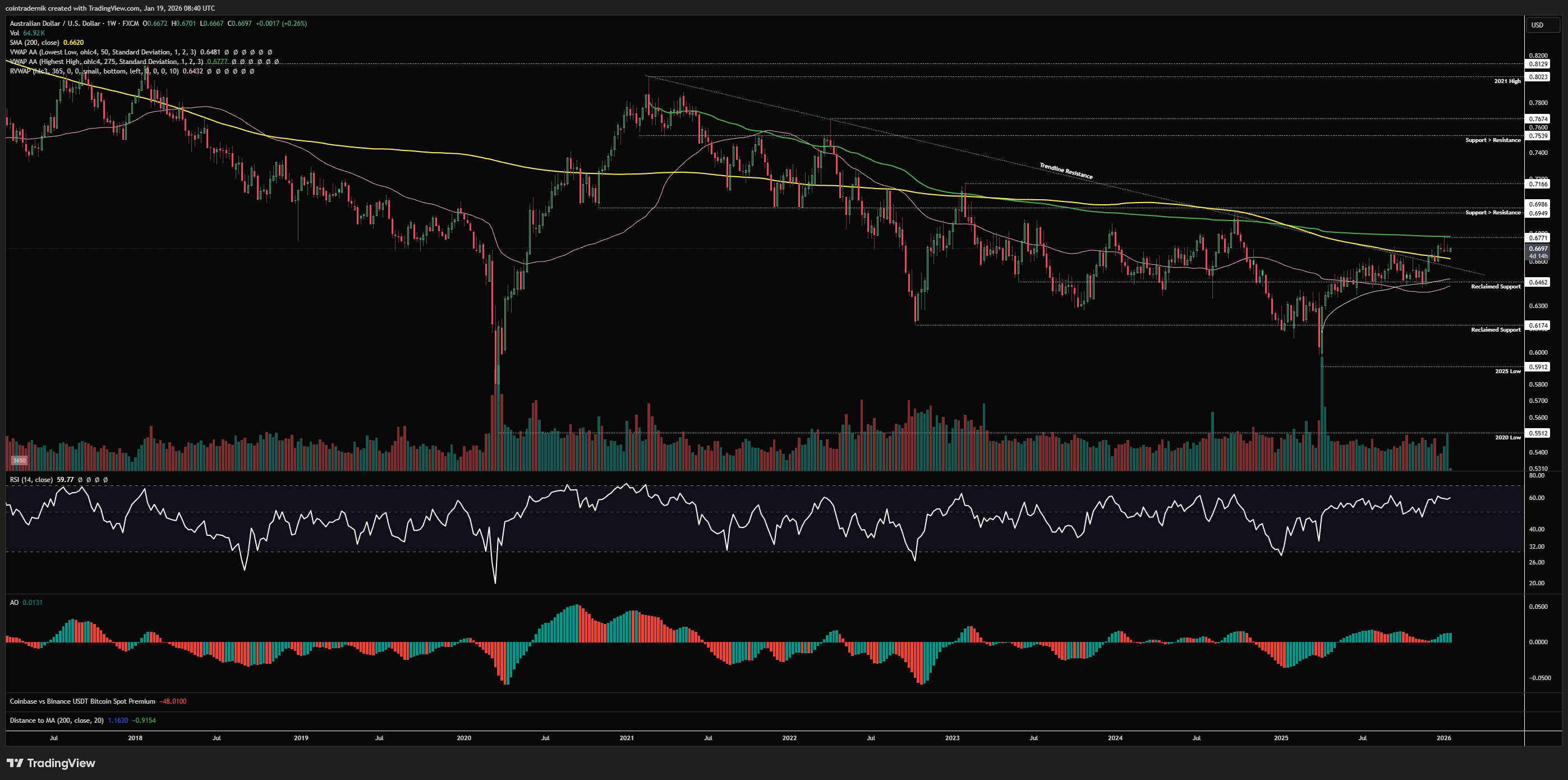The image size is (1568, 780).
Task: Click the Australian Dollar / U.S. Dollar symbol title
Action: point(55,23)
